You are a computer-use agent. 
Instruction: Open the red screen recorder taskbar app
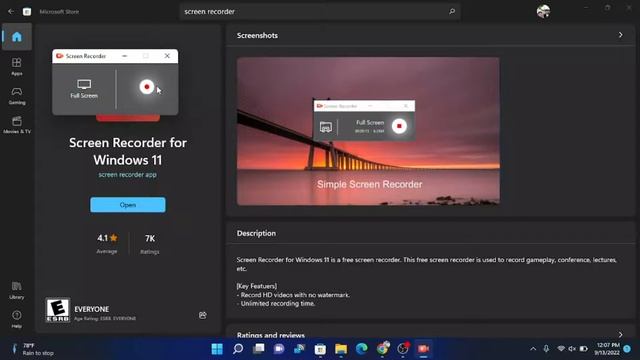[x=423, y=349]
